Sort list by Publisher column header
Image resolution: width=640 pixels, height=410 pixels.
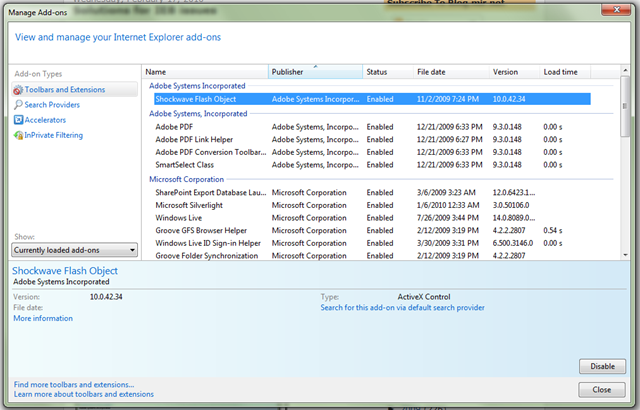[315, 72]
